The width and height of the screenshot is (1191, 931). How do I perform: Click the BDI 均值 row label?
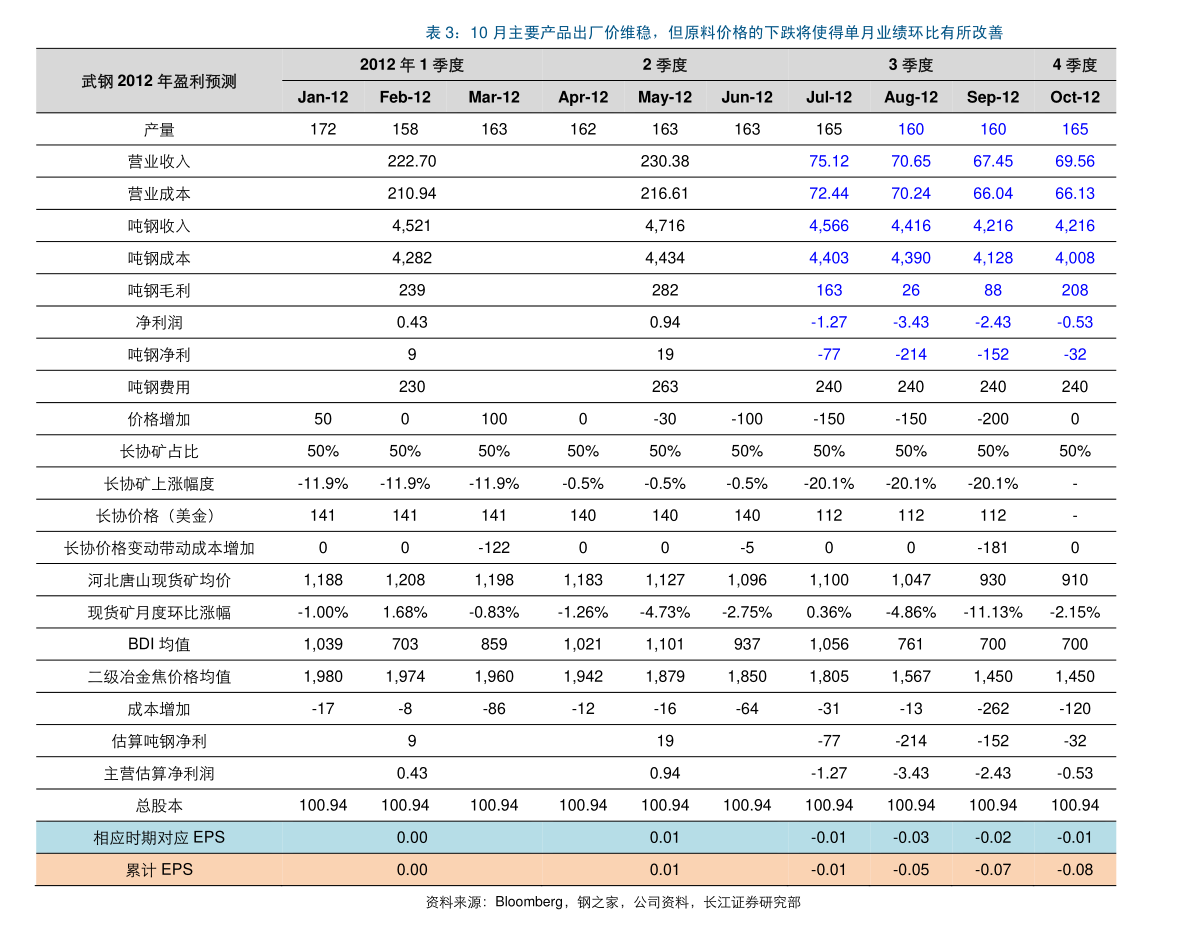click(159, 645)
